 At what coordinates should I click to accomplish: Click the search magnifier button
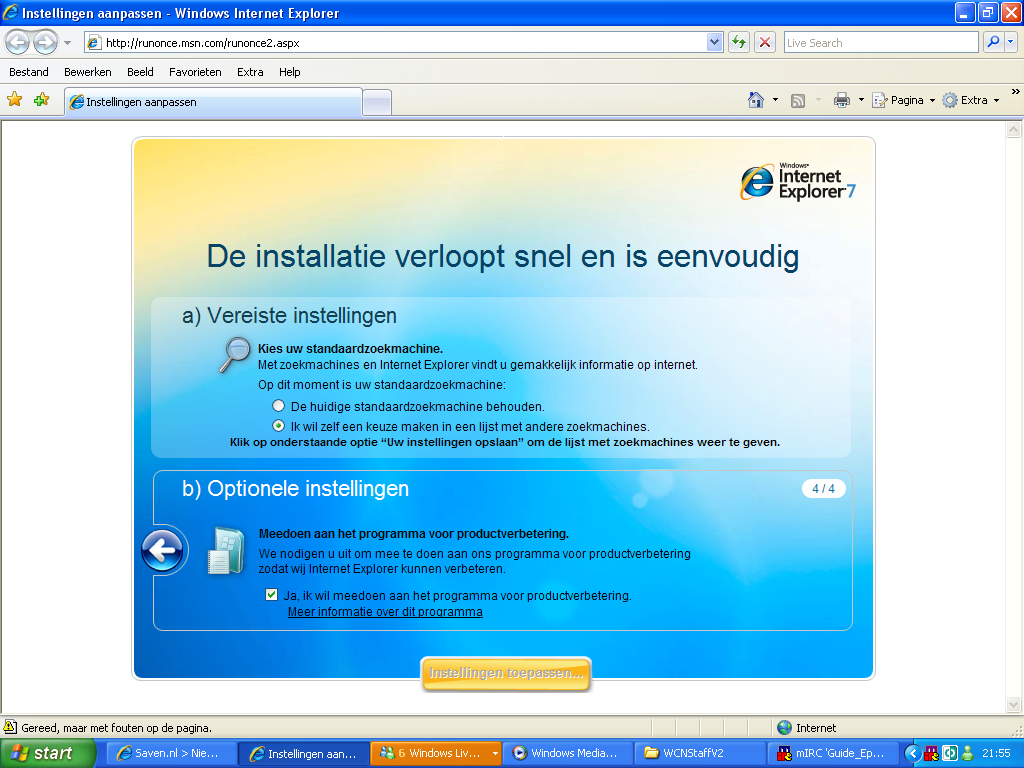click(x=993, y=43)
